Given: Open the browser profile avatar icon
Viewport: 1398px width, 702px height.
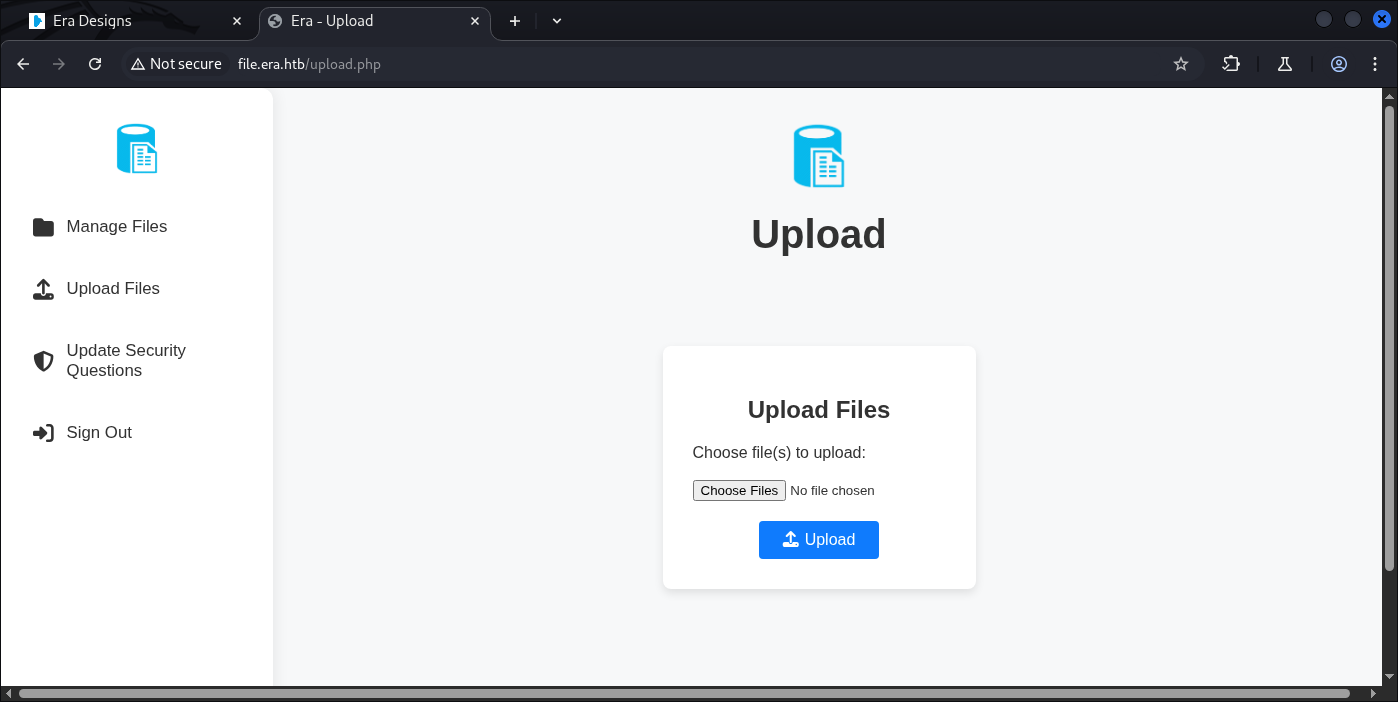Looking at the screenshot, I should (x=1339, y=64).
